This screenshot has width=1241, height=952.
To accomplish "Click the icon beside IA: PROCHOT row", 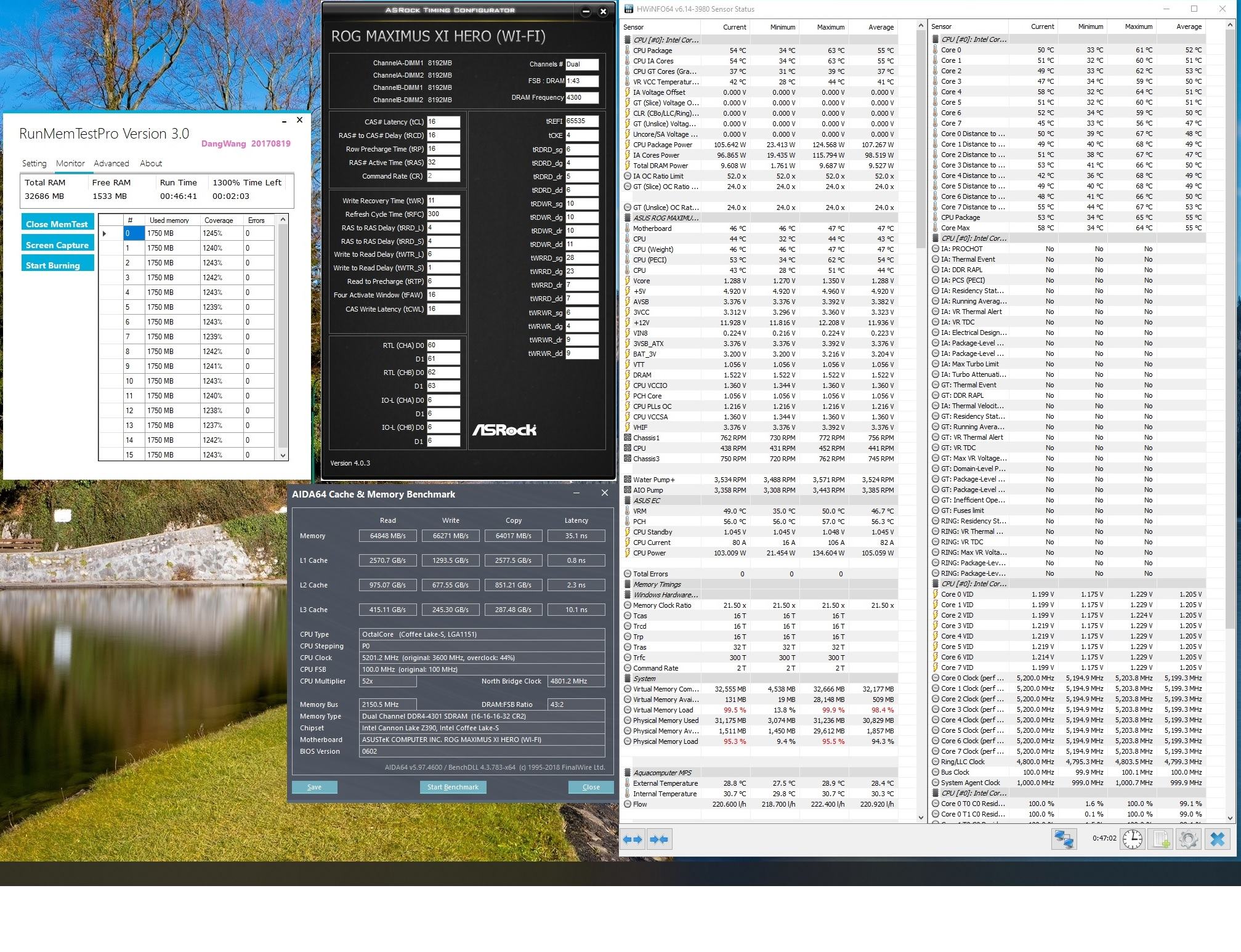I will (935, 249).
